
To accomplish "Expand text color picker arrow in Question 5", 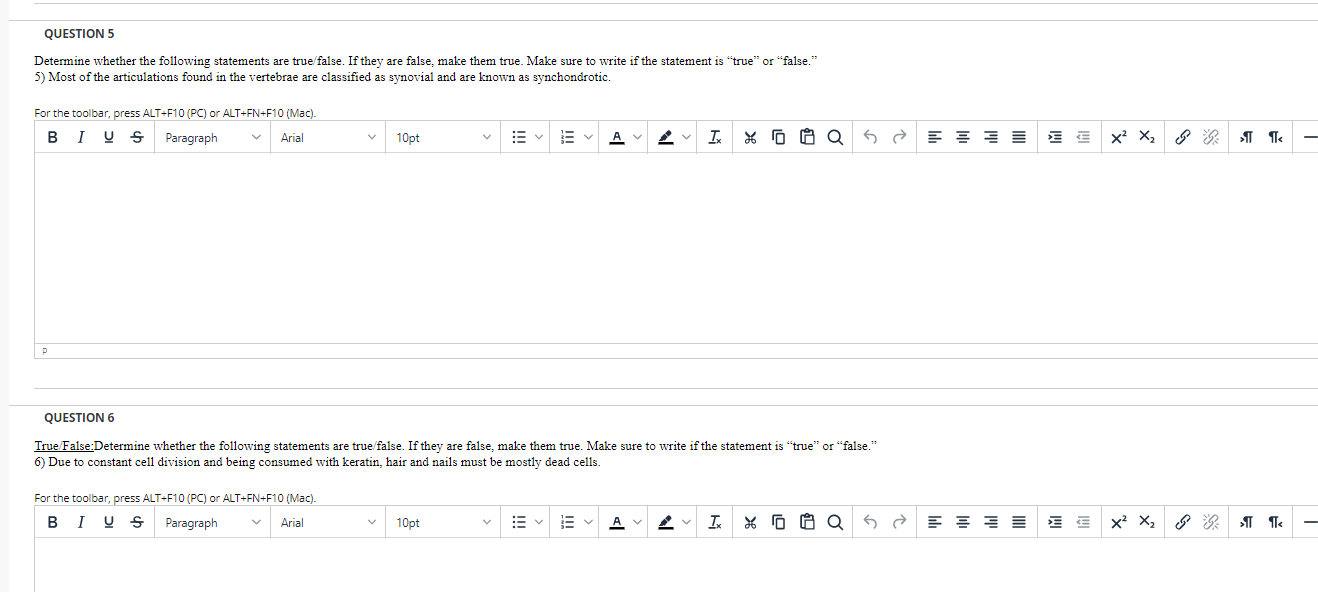I will (638, 138).
